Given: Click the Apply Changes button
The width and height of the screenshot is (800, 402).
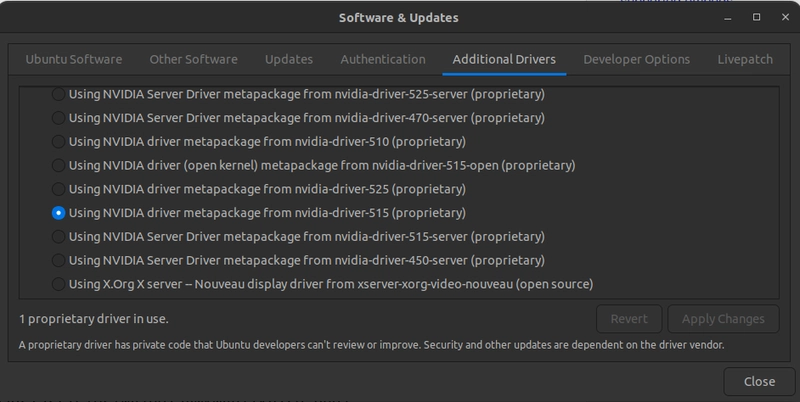Looking at the screenshot, I should click(x=723, y=319).
